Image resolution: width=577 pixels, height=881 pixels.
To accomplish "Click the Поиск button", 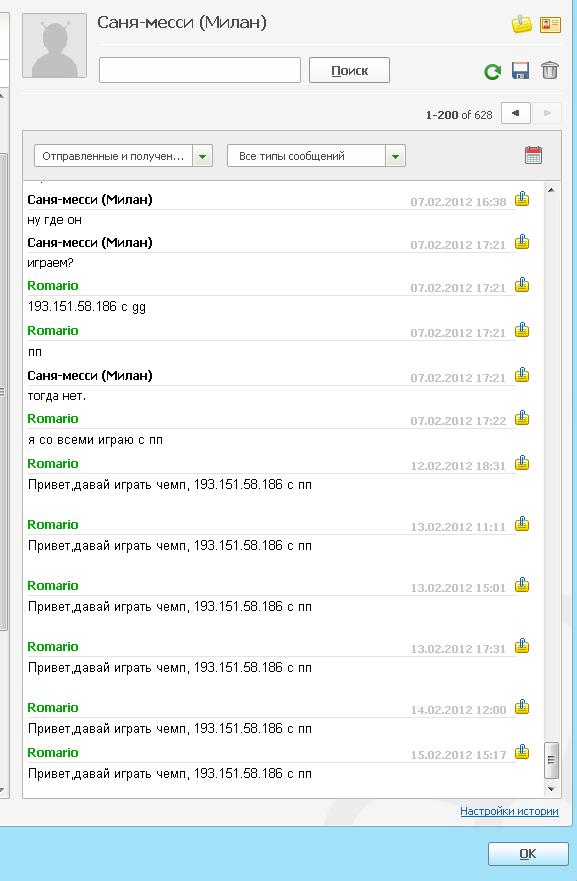I will click(349, 70).
